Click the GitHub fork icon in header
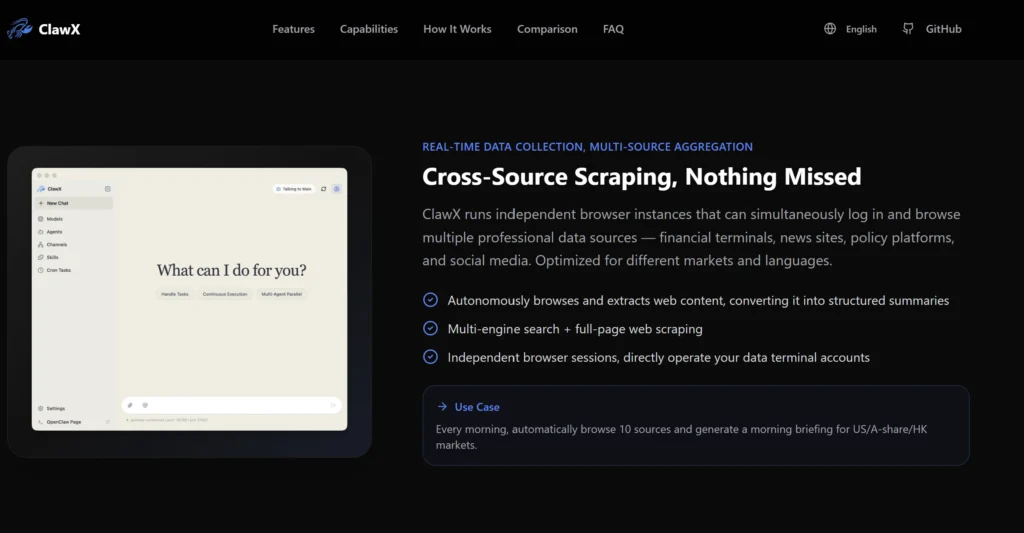 point(908,29)
